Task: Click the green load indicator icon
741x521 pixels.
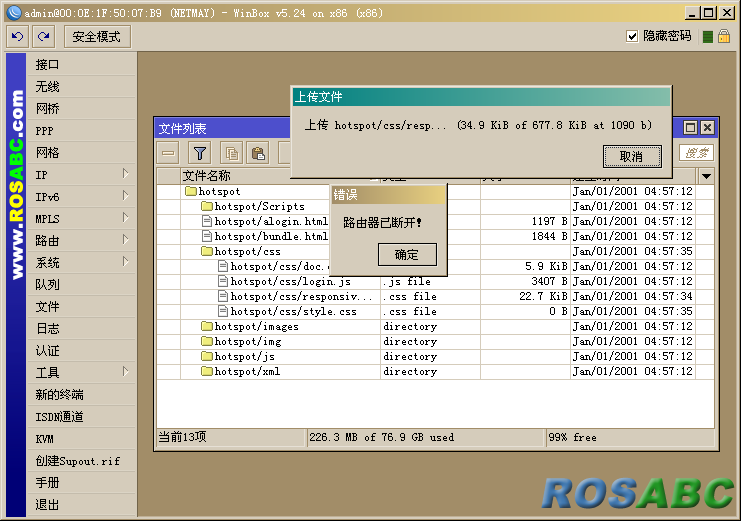Action: click(x=707, y=36)
